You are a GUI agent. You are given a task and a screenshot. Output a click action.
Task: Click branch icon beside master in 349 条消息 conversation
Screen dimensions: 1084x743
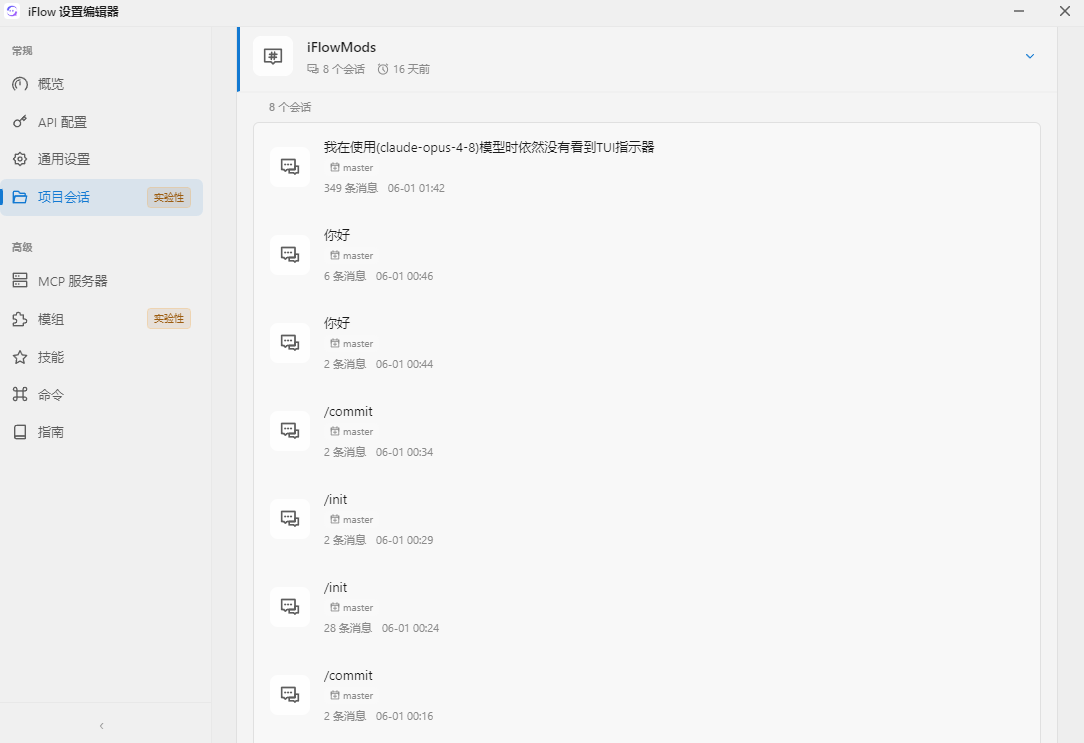[x=335, y=167]
